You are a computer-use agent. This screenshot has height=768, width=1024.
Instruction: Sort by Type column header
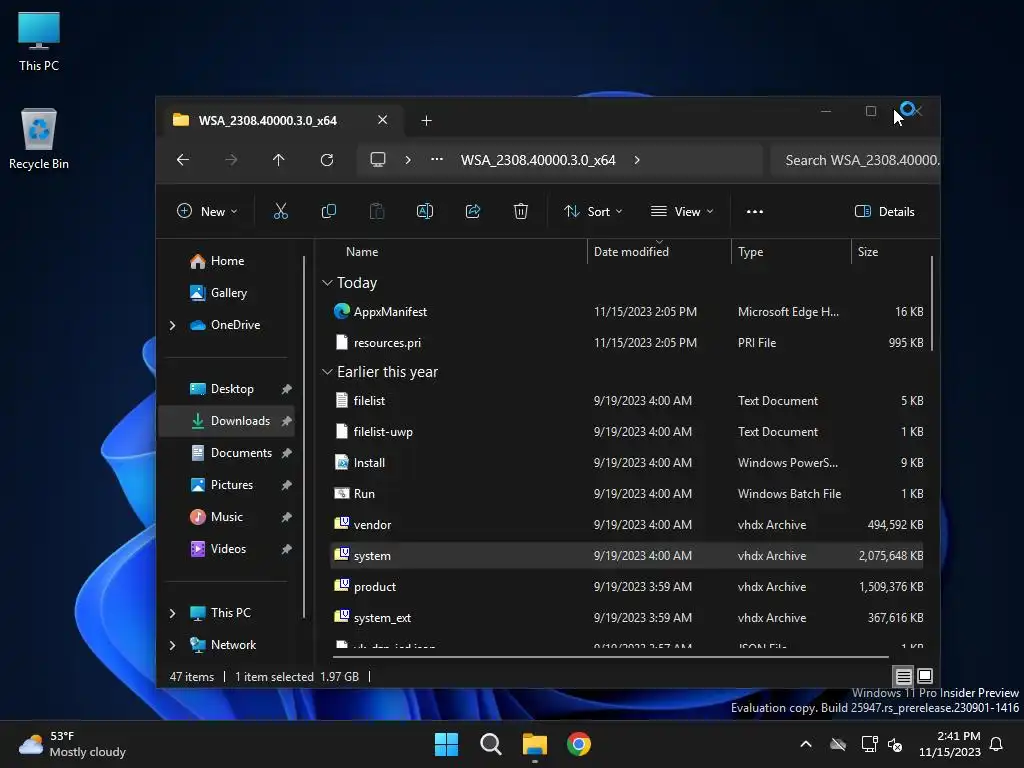click(791, 252)
